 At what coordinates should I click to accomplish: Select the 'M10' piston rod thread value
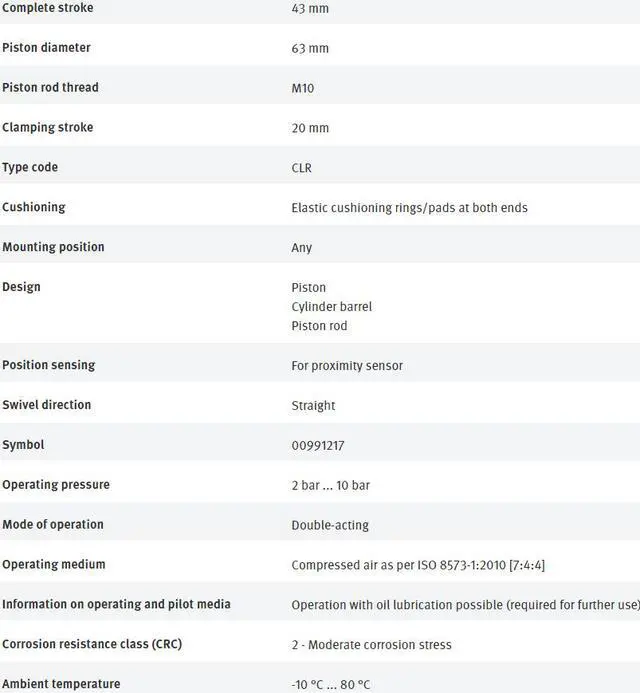tap(303, 88)
